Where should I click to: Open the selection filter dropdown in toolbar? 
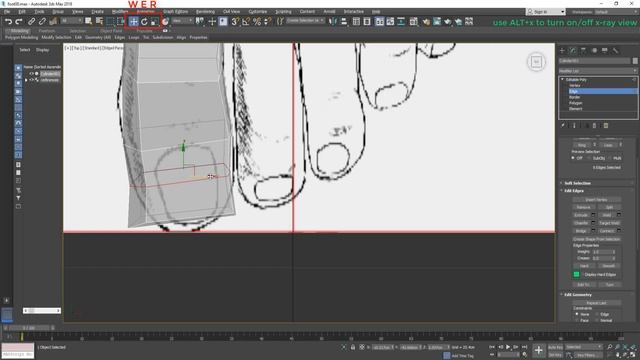pyautogui.click(x=71, y=21)
